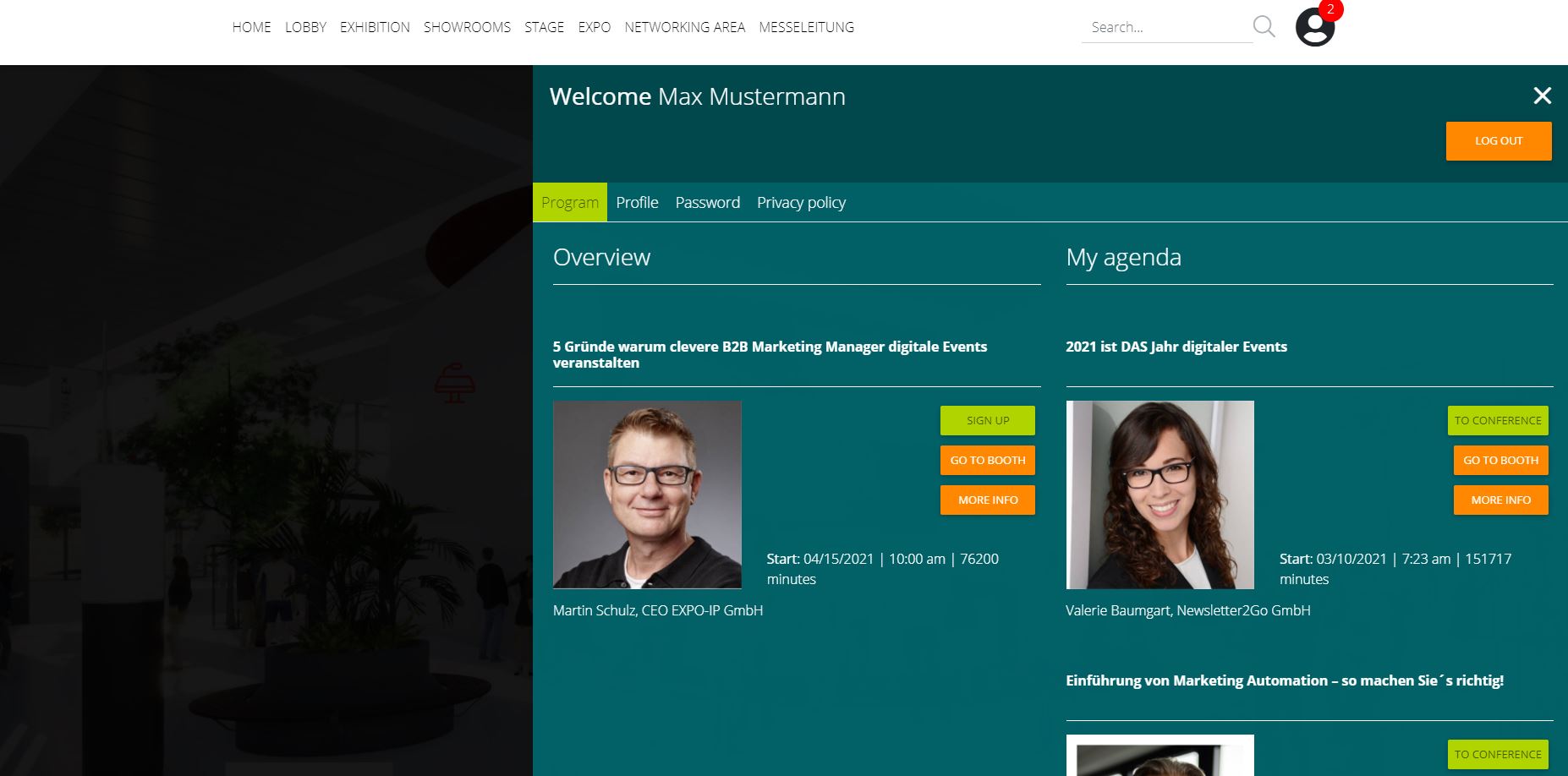Screen dimensions: 1568x776
Task: Select the Program tab
Action: (569, 203)
